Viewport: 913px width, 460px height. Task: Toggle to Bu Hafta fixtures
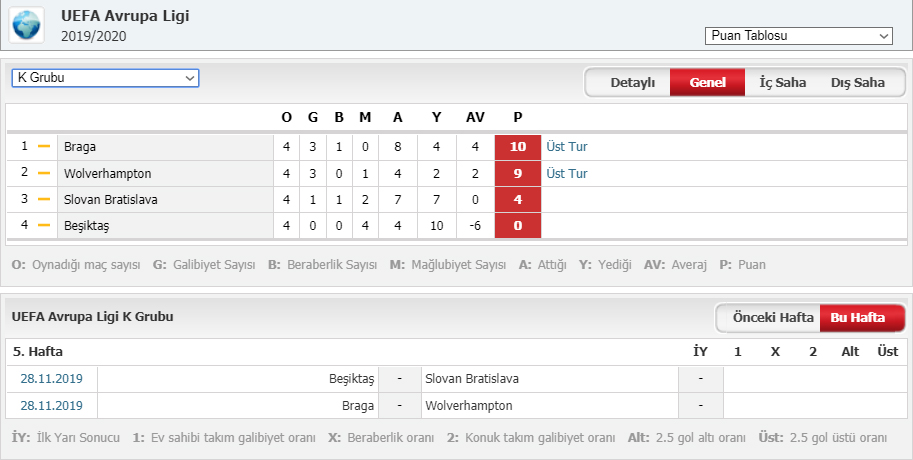858,318
